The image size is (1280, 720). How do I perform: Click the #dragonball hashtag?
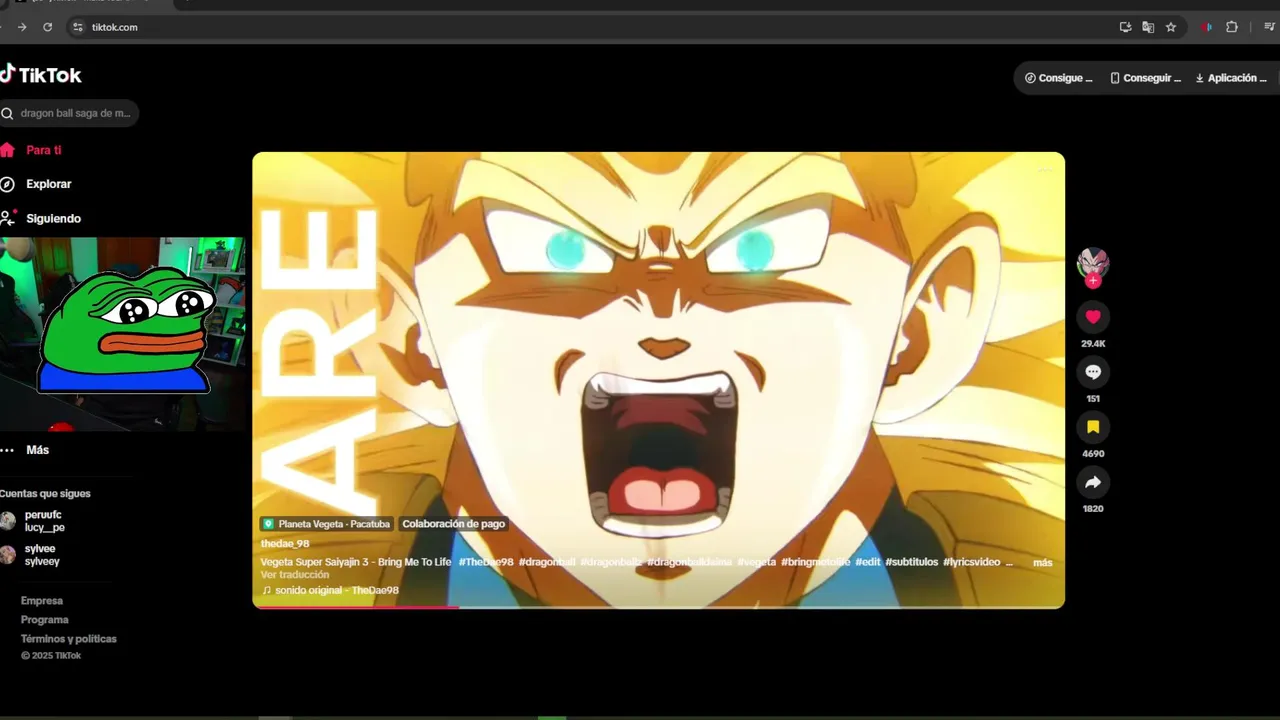[547, 562]
